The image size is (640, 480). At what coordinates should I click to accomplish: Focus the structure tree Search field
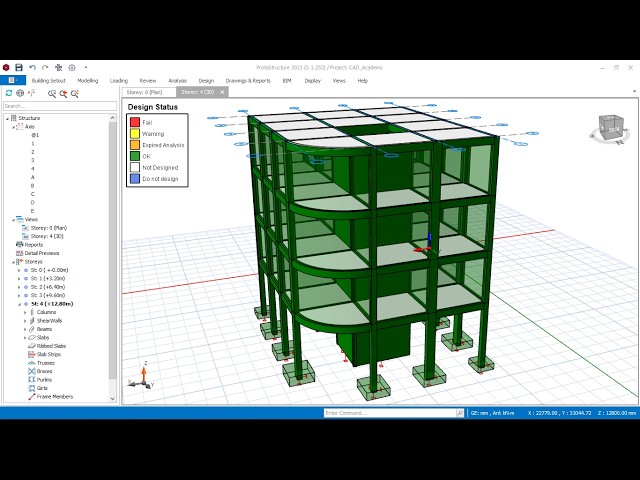tap(60, 106)
